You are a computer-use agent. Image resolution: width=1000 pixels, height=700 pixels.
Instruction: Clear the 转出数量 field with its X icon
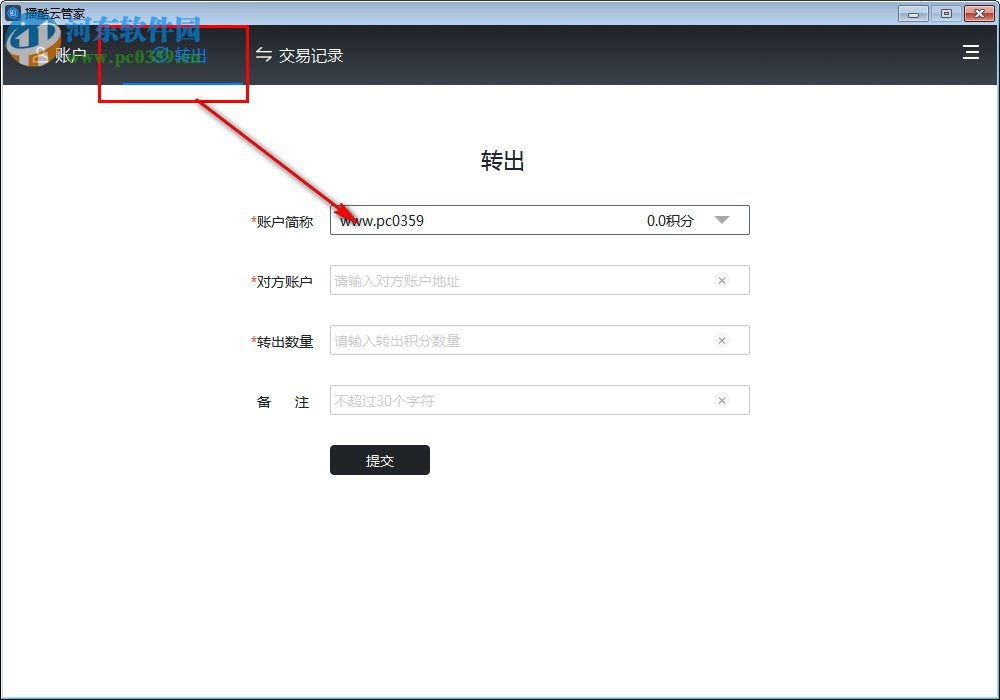point(722,340)
